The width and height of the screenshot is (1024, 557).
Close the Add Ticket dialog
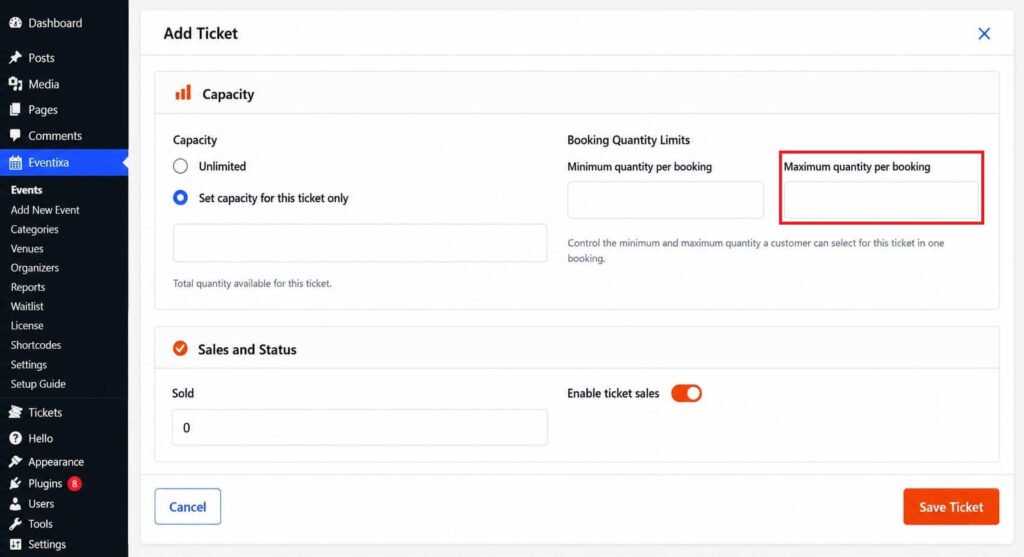pyautogui.click(x=984, y=33)
